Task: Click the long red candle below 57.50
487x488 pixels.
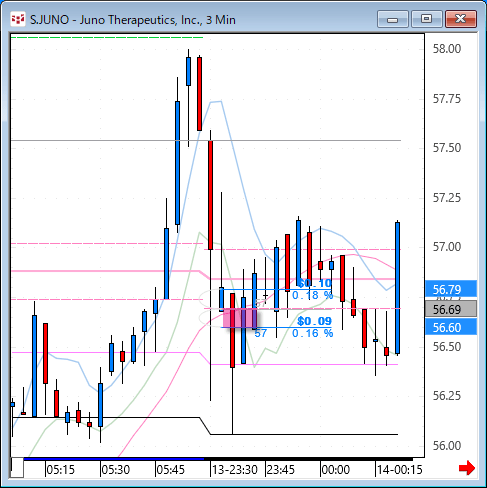Action: (210, 195)
